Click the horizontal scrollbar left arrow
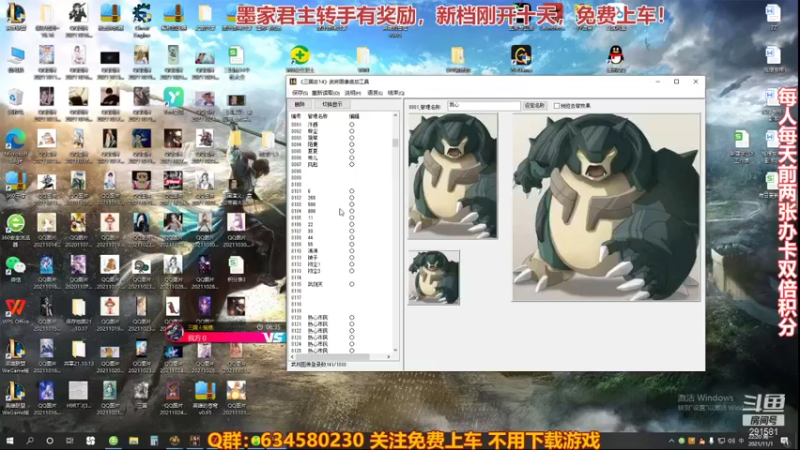 (293, 357)
